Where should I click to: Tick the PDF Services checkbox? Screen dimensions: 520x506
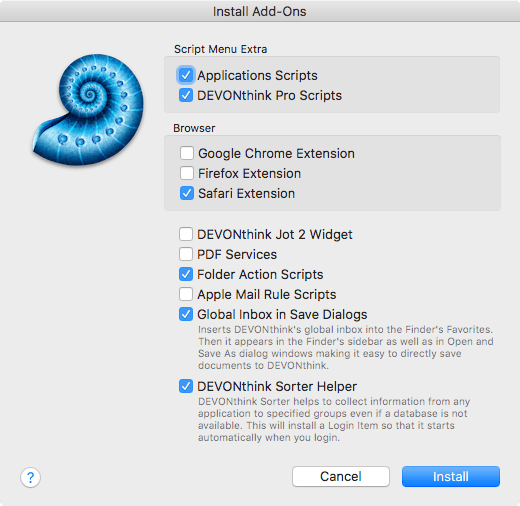pyautogui.click(x=186, y=254)
